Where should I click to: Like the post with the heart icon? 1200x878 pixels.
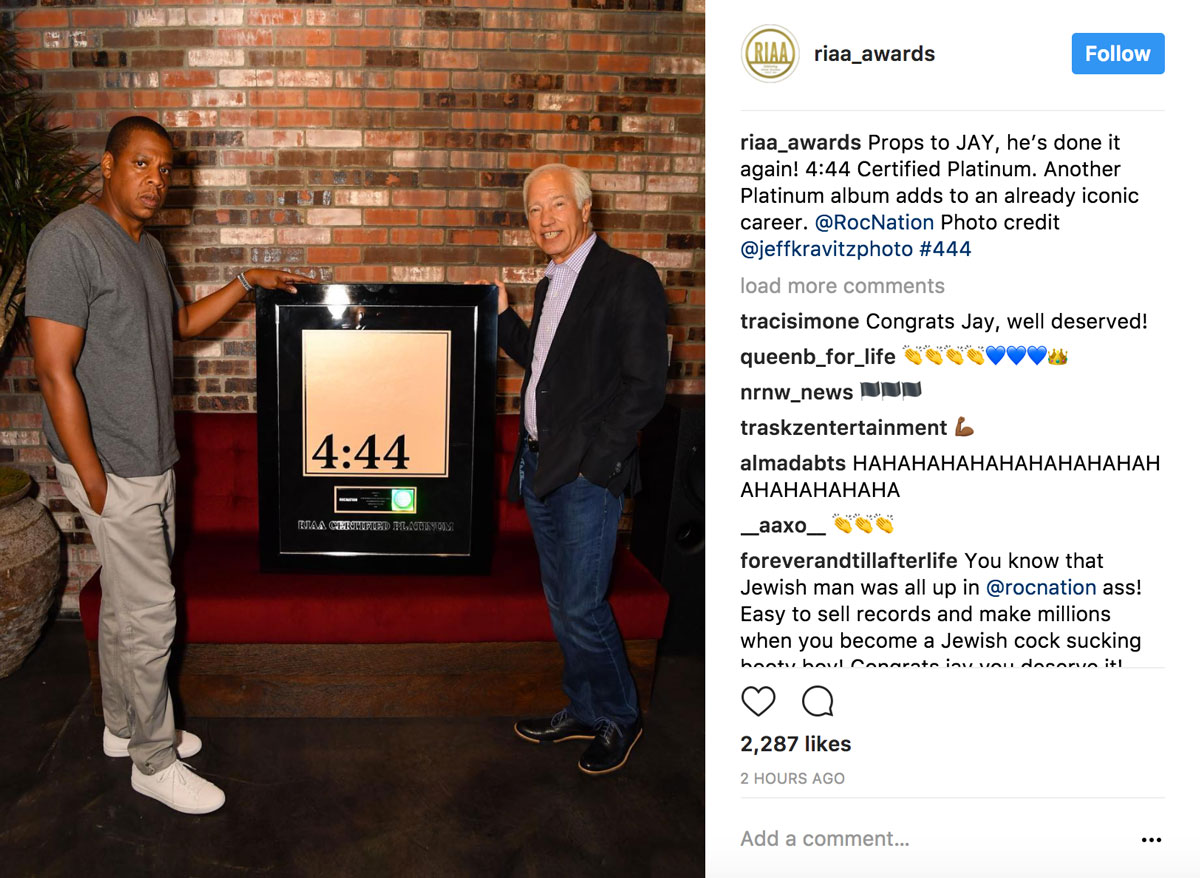758,701
